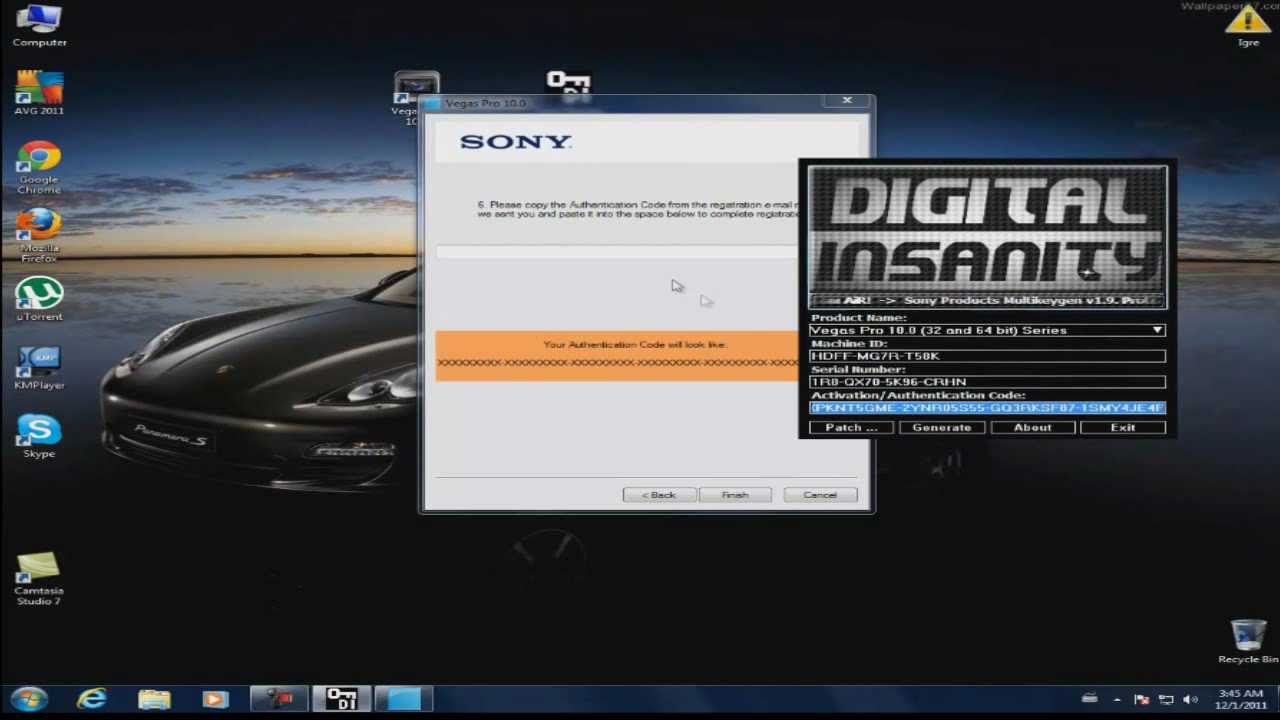Select the Activation/Authentication Code field
This screenshot has height=720, width=1280.
(x=987, y=408)
